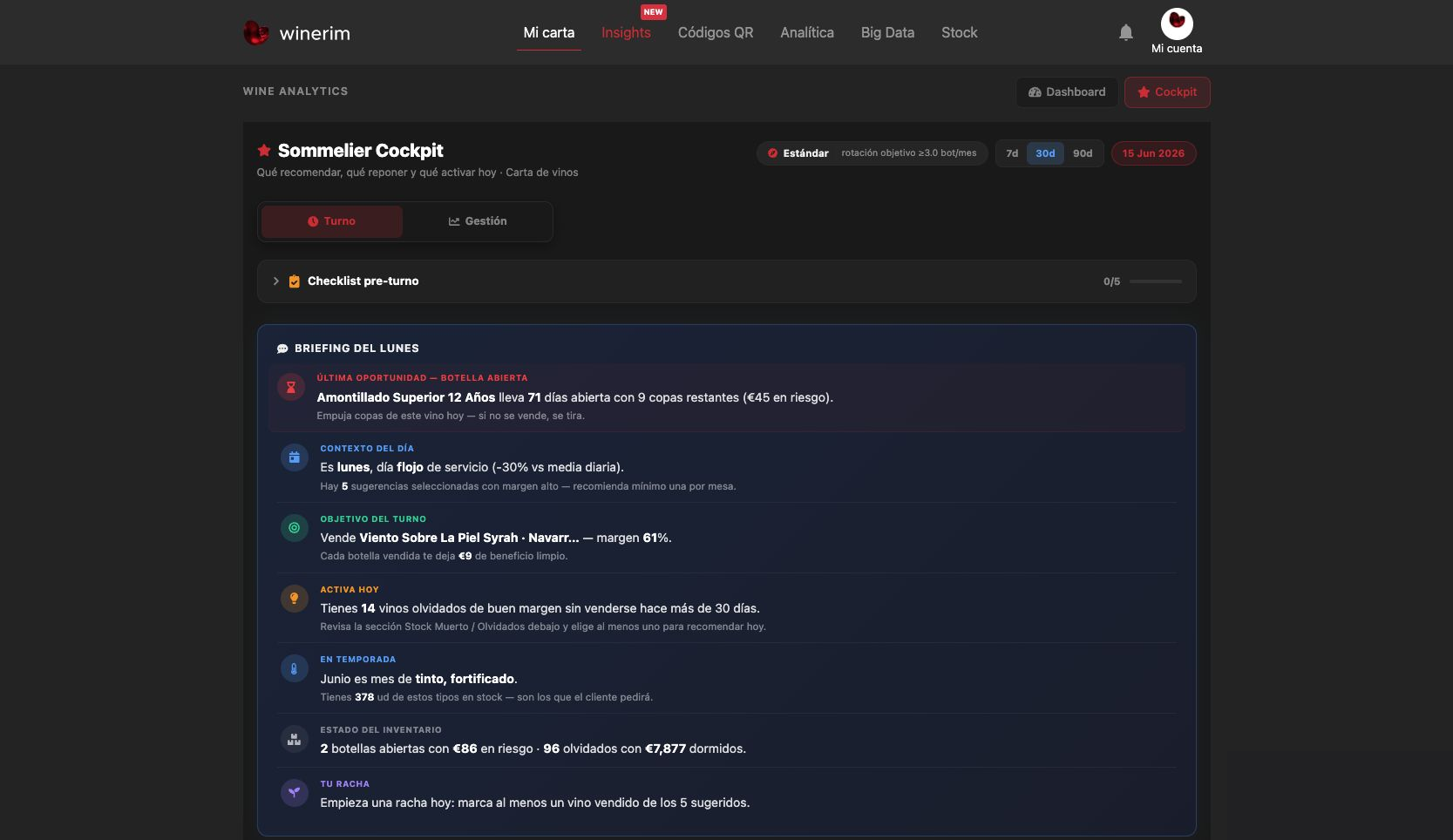Click the target objetivo del turno icon
This screenshot has width=1453, height=840.
tap(294, 527)
